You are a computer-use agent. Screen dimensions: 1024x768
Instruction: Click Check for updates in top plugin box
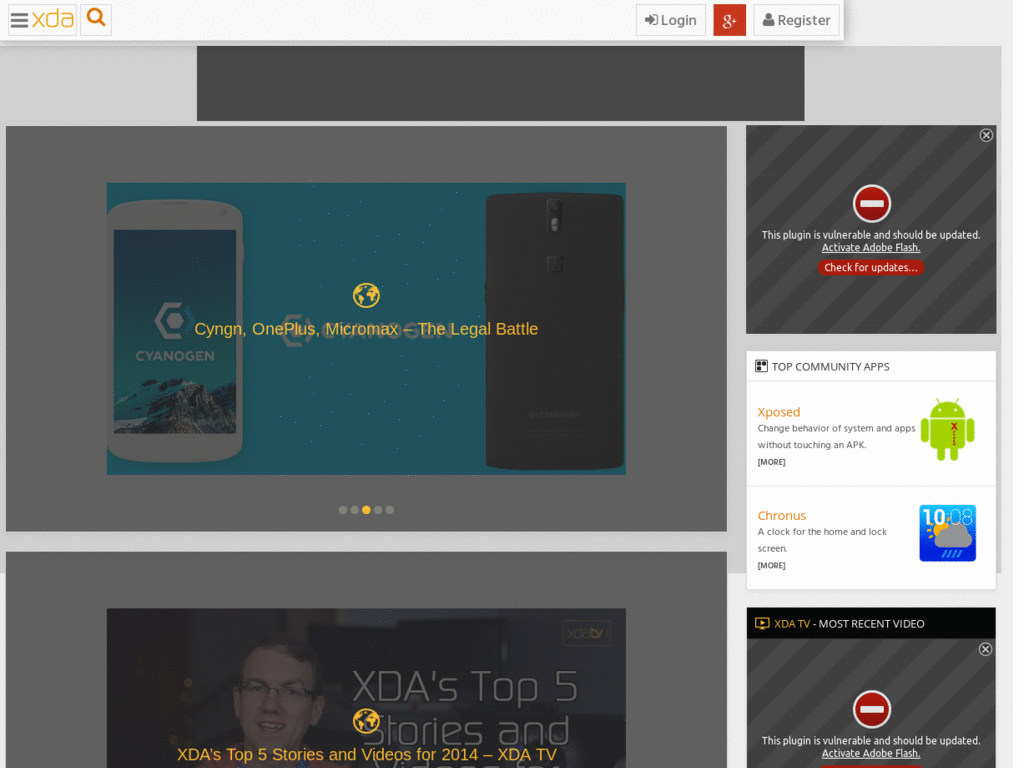[x=870, y=268]
